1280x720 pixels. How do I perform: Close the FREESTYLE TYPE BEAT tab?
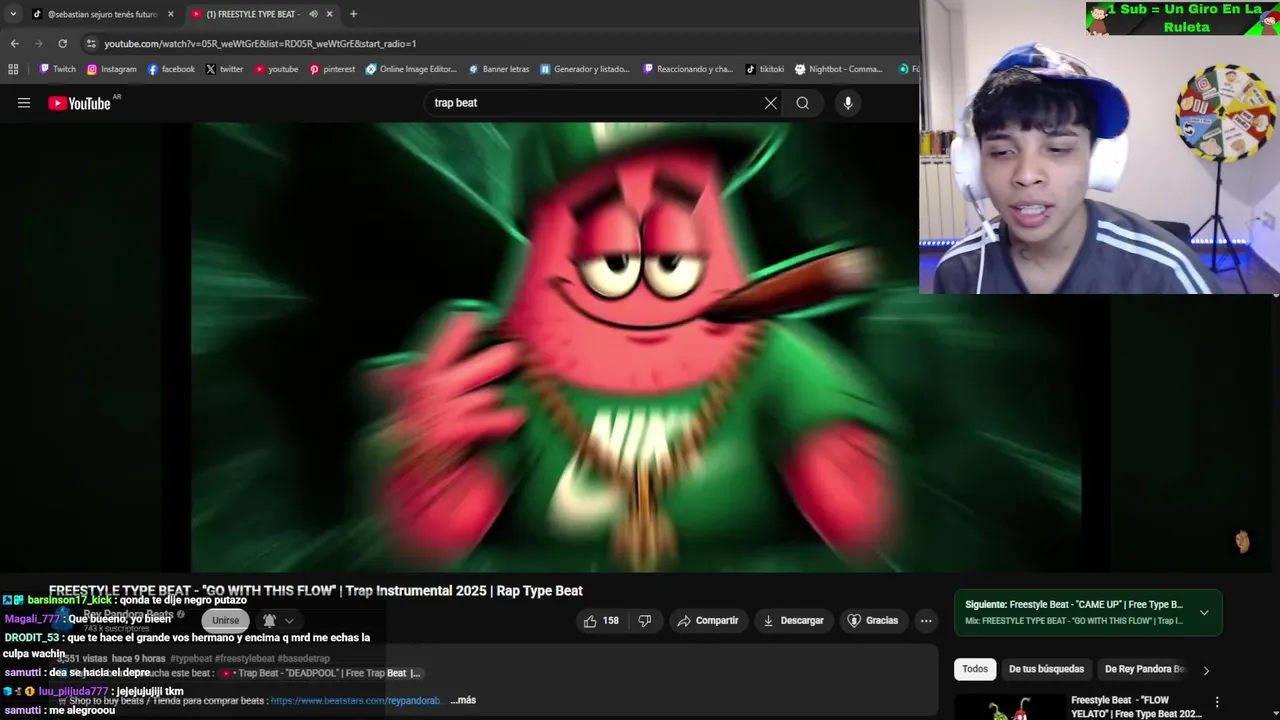coord(329,14)
